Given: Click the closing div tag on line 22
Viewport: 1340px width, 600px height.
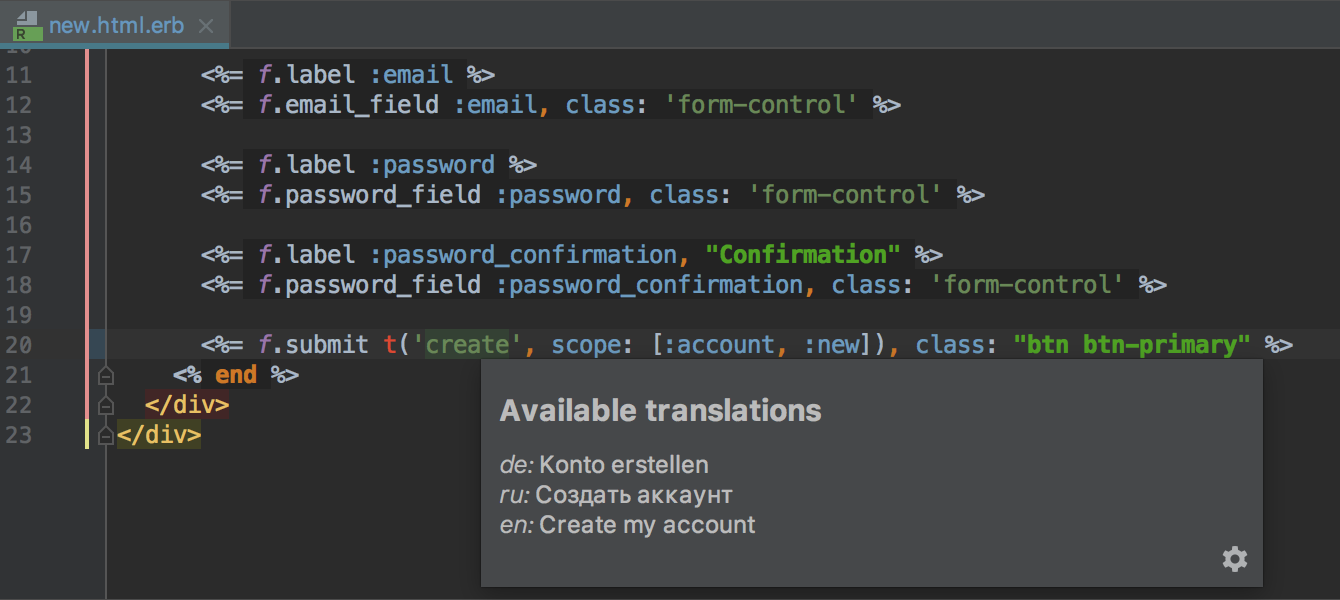Looking at the screenshot, I should (x=187, y=405).
